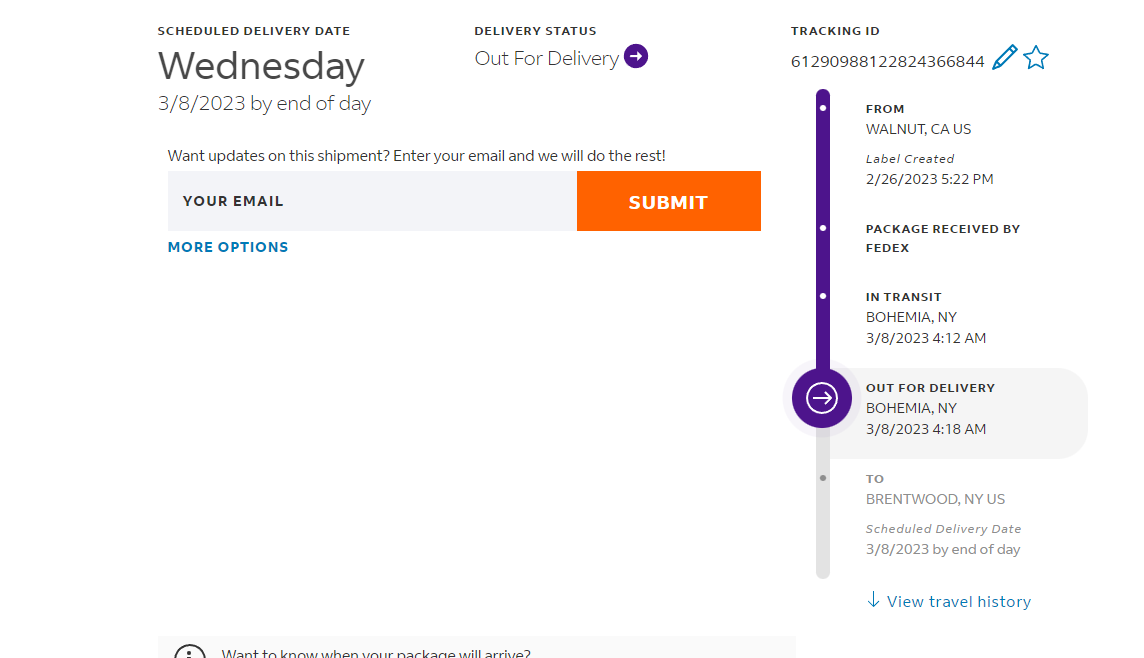This screenshot has height=658, width=1144.
Task: Click the star icon to favorite shipment
Action: (1036, 58)
